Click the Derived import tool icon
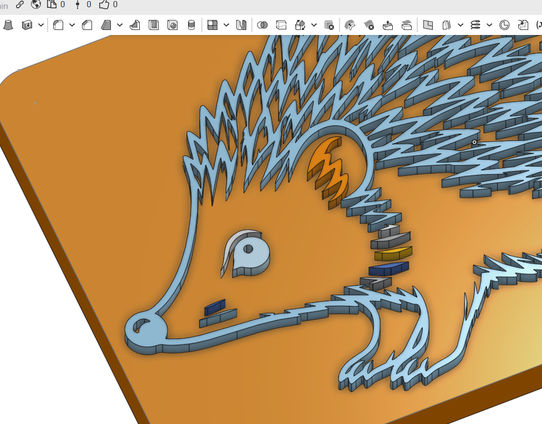Viewport: 542px width, 424px height. (523, 25)
